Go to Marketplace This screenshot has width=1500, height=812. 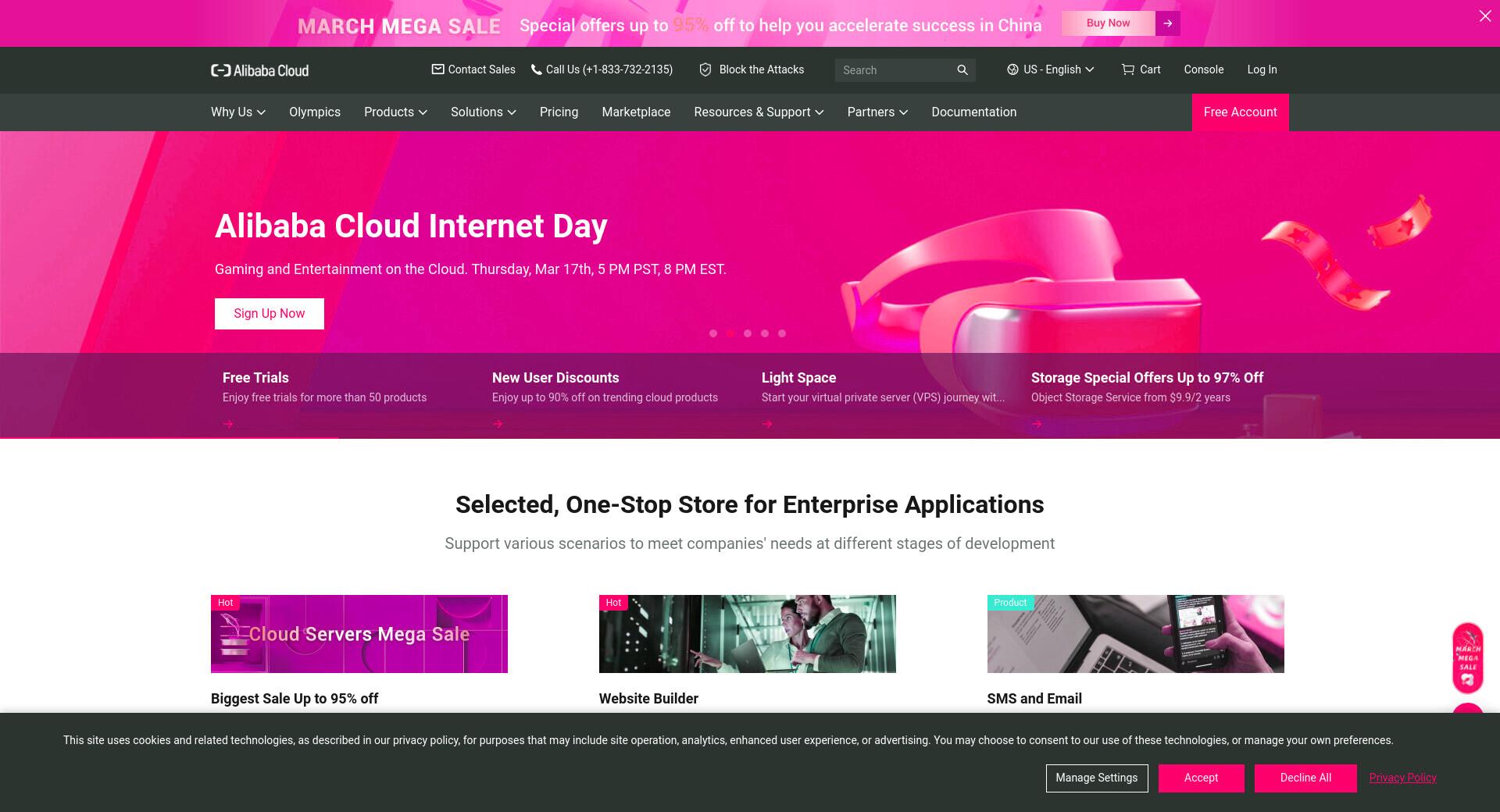pyautogui.click(x=636, y=112)
